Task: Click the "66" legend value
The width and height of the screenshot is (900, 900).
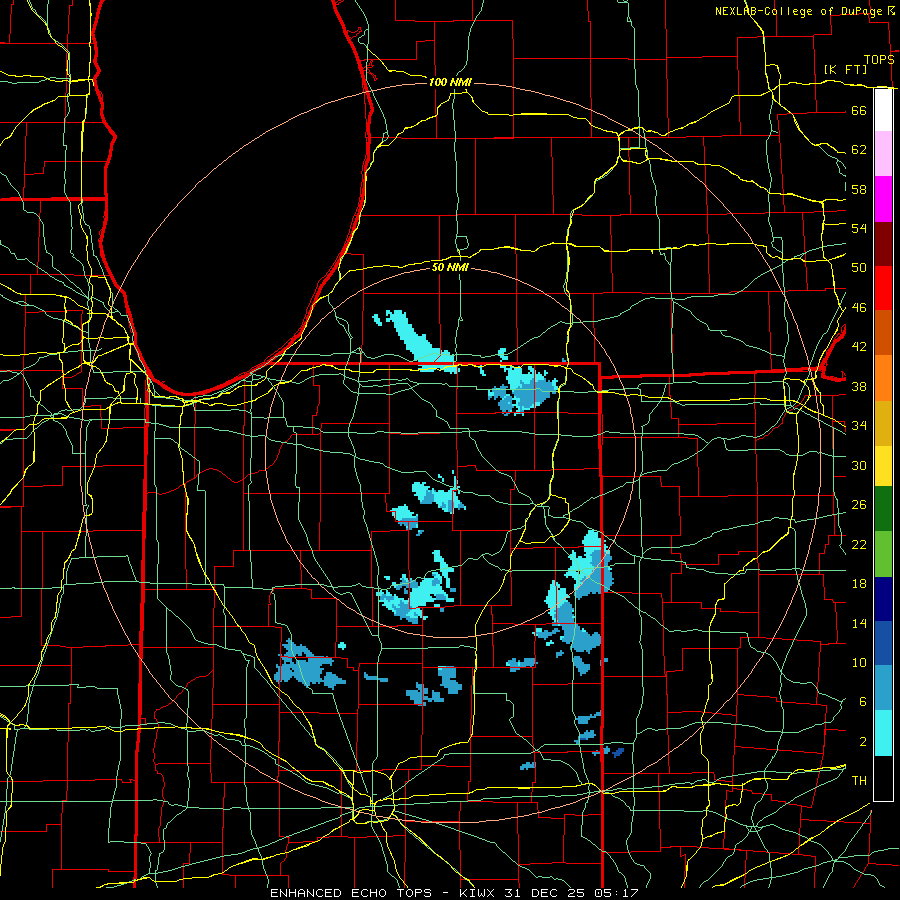Action: click(859, 110)
